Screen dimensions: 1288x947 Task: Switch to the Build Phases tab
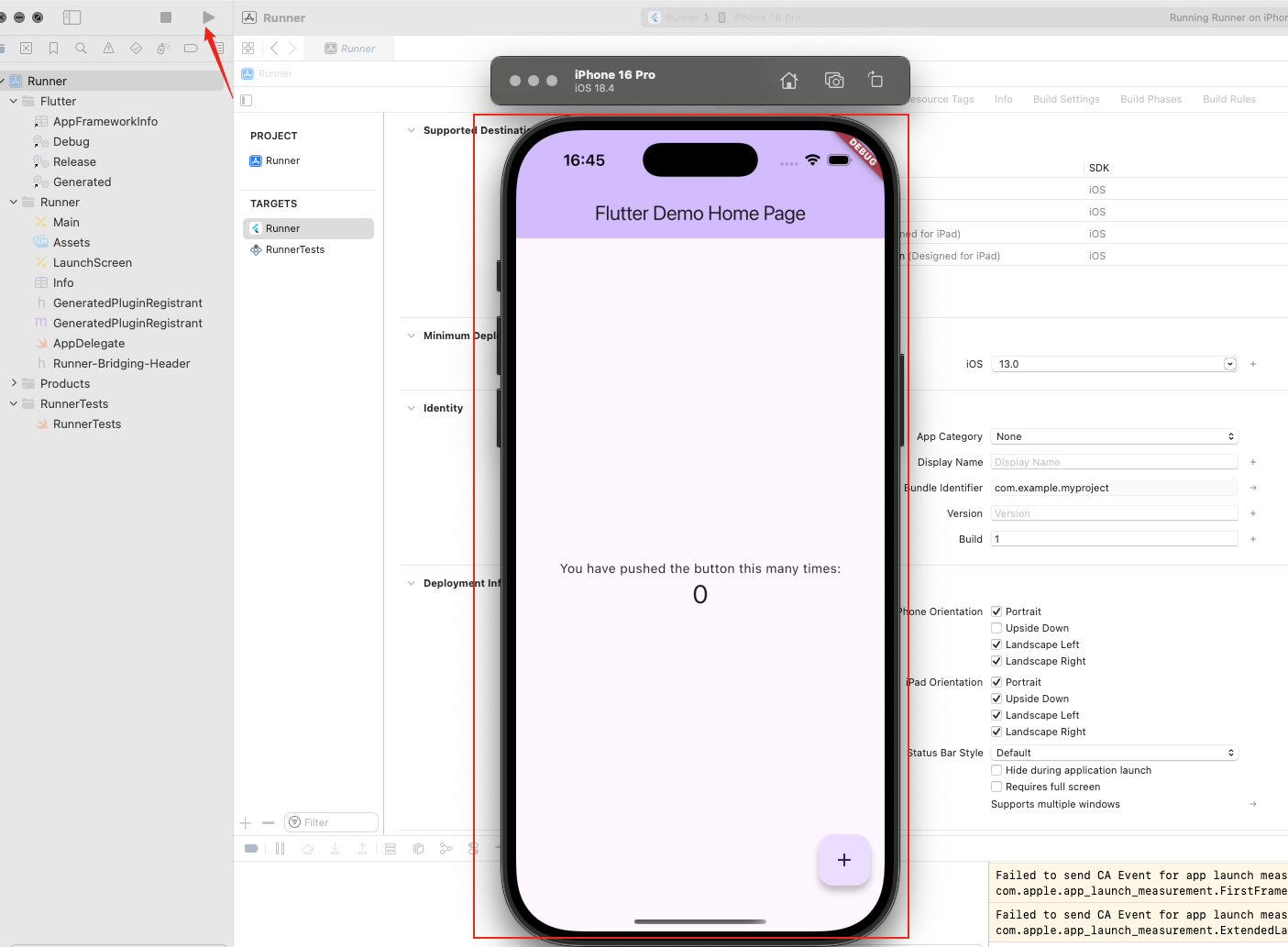pyautogui.click(x=1150, y=99)
